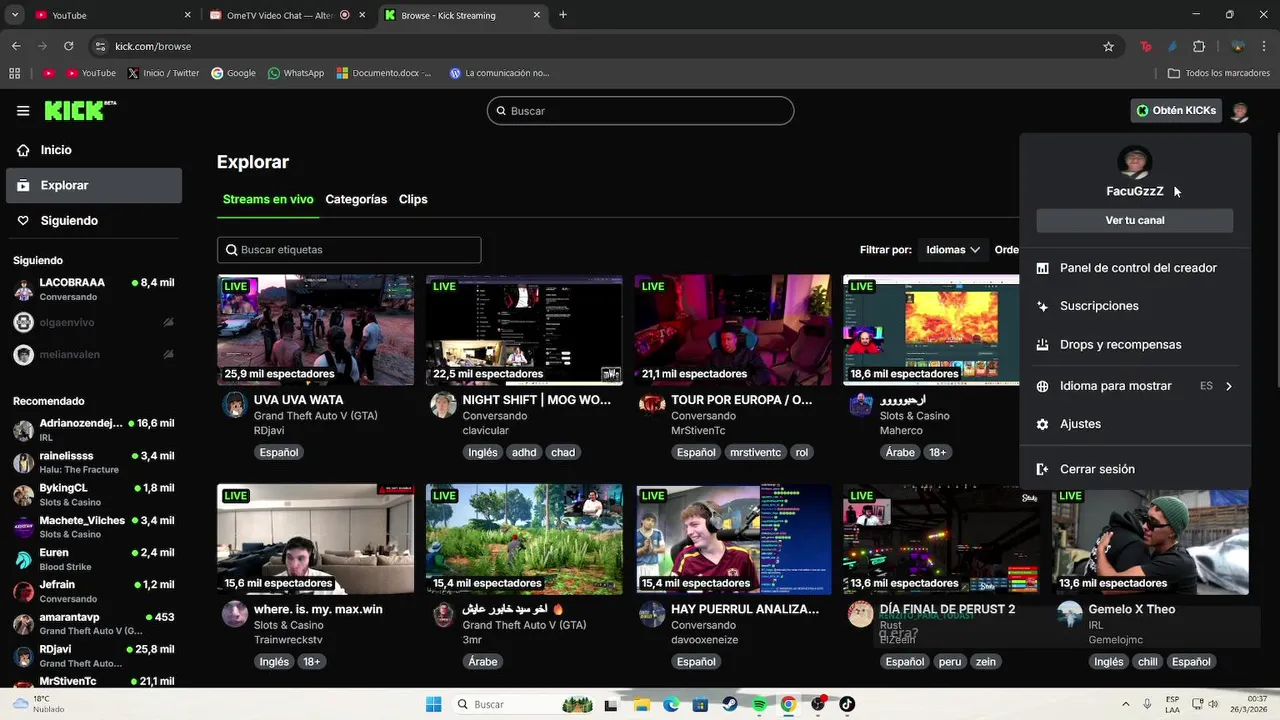Viewport: 1280px width, 720px height.
Task: Click the adhd tag chip
Action: click(524, 452)
